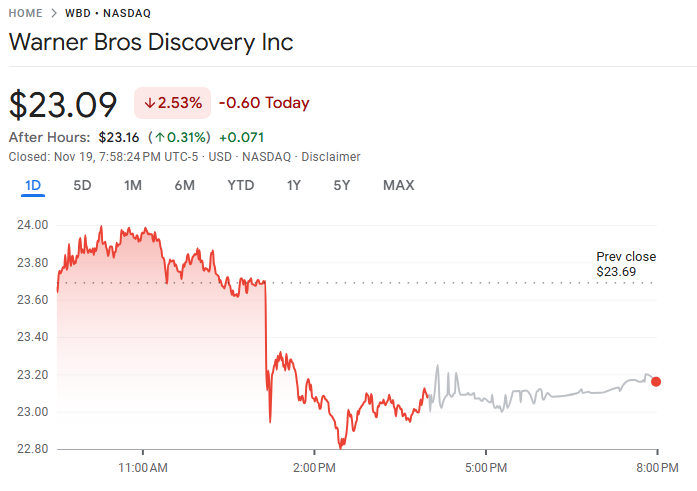
Task: Click the Prev close $23.69 label
Action: click(x=626, y=264)
